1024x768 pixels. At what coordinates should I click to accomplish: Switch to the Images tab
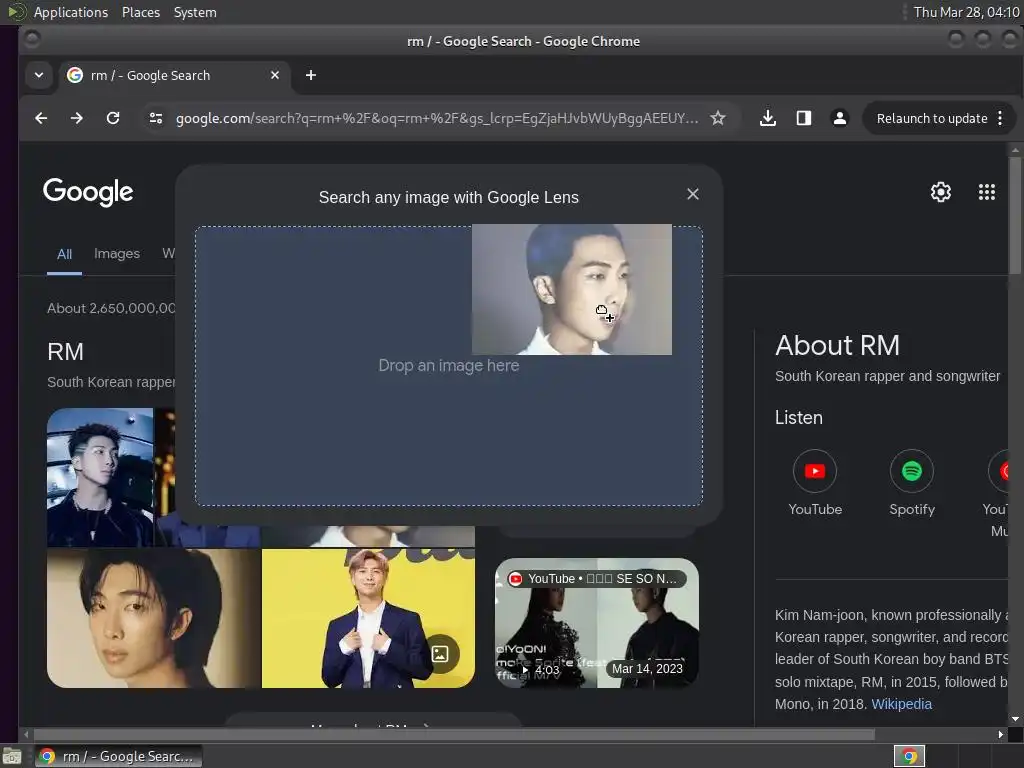point(117,254)
